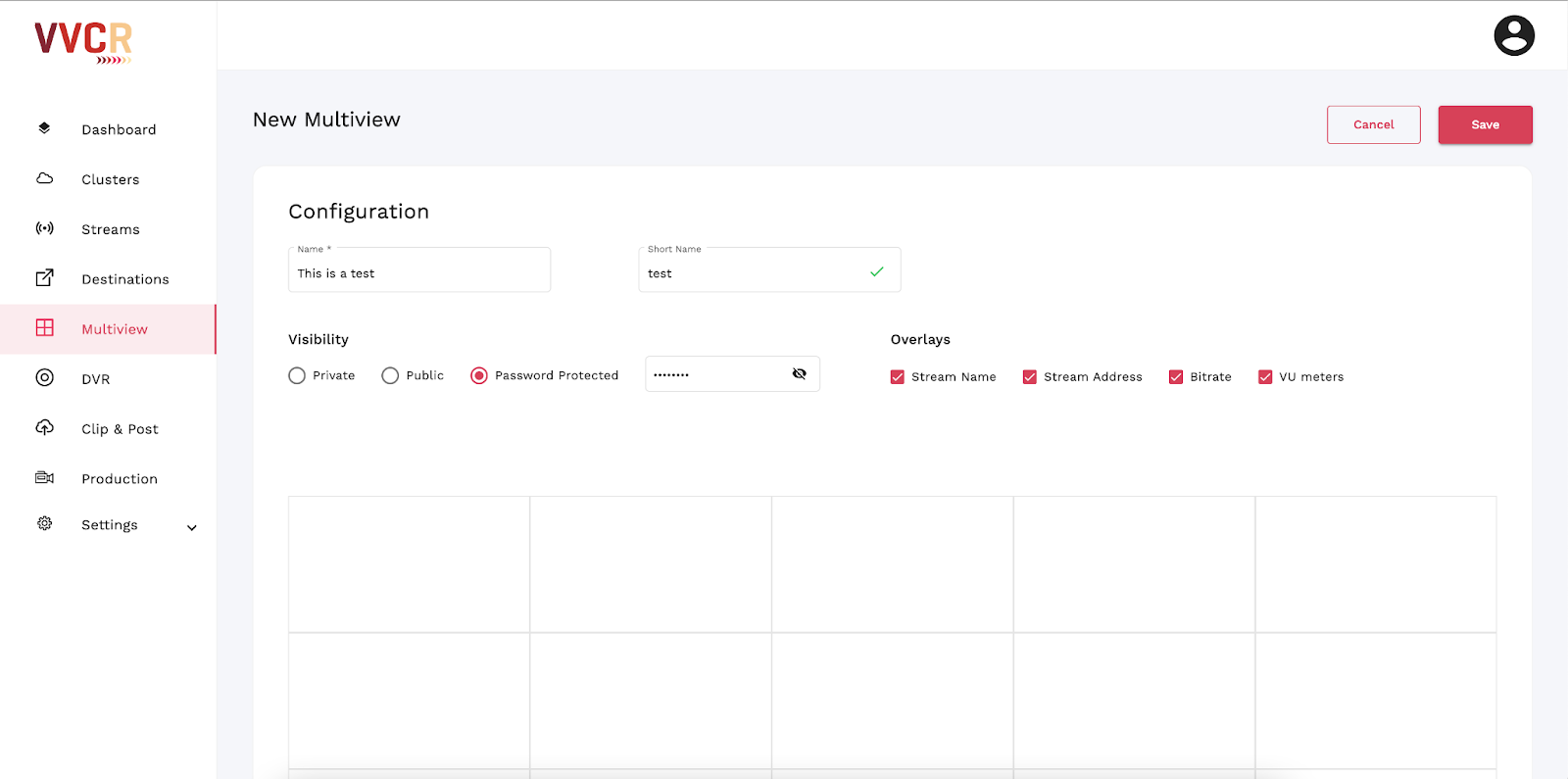The width and height of the screenshot is (1568, 779).
Task: Open the Dashboard page
Action: click(119, 129)
